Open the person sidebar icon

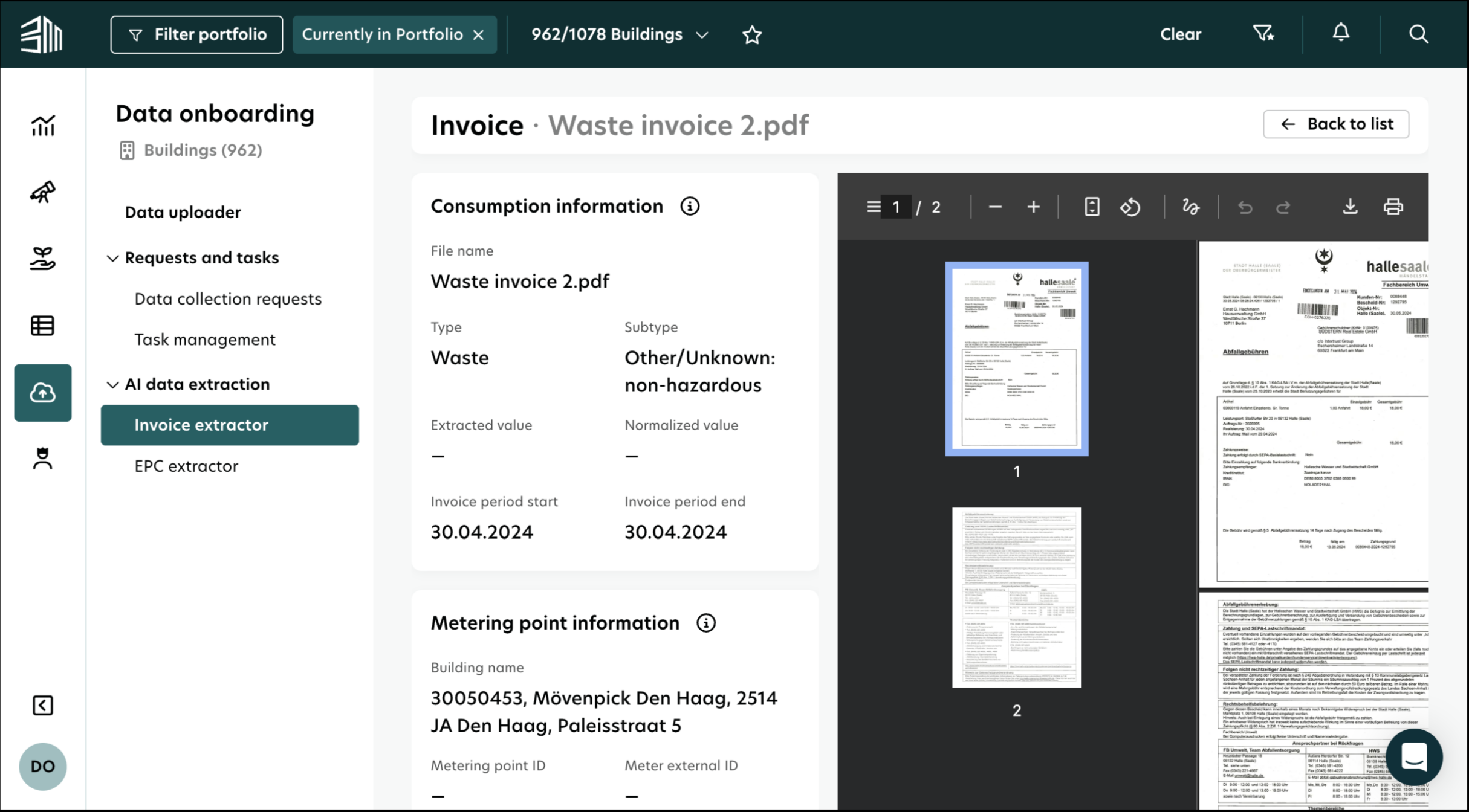43,459
